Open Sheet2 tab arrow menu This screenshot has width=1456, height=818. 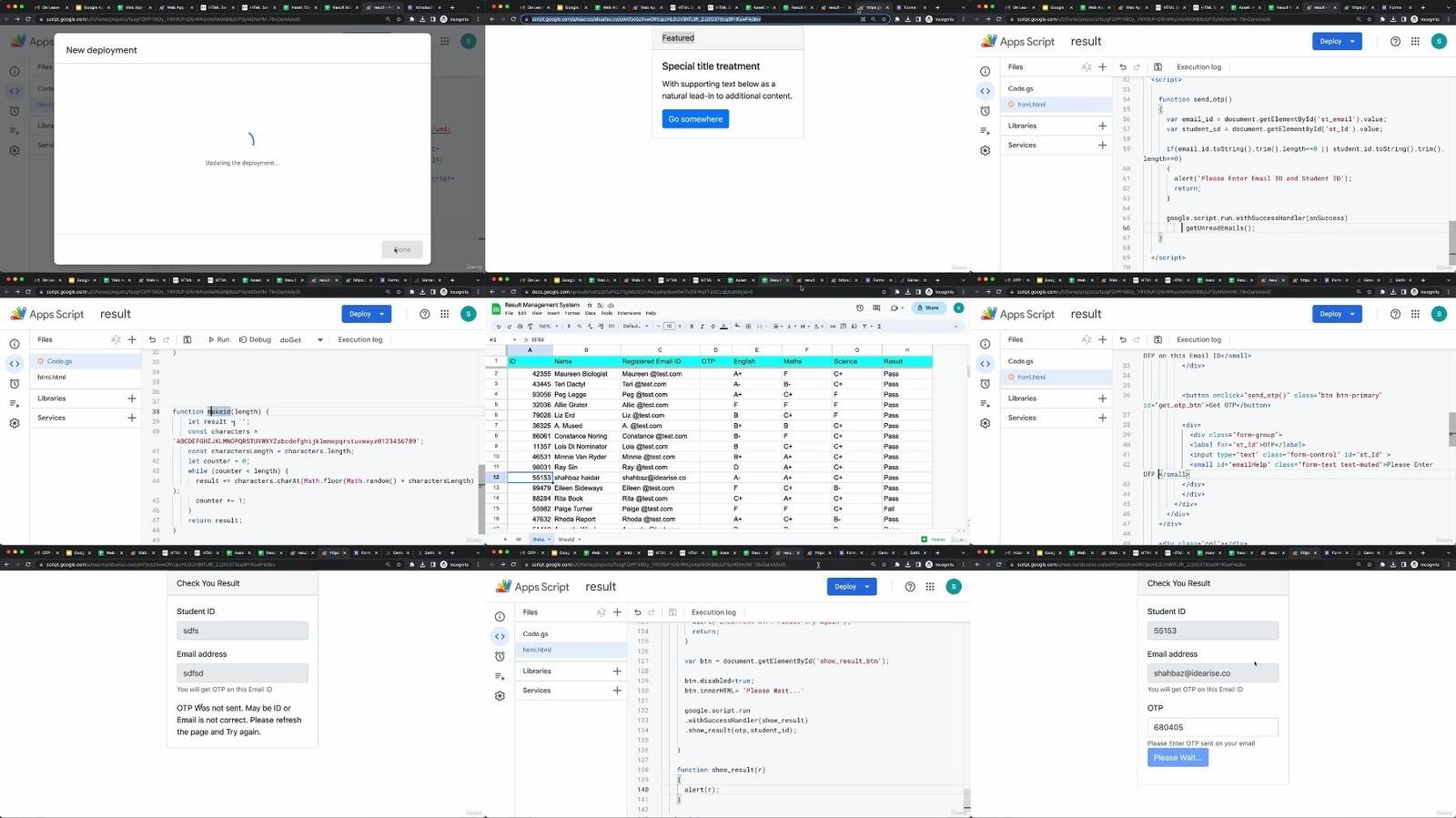coord(581,539)
